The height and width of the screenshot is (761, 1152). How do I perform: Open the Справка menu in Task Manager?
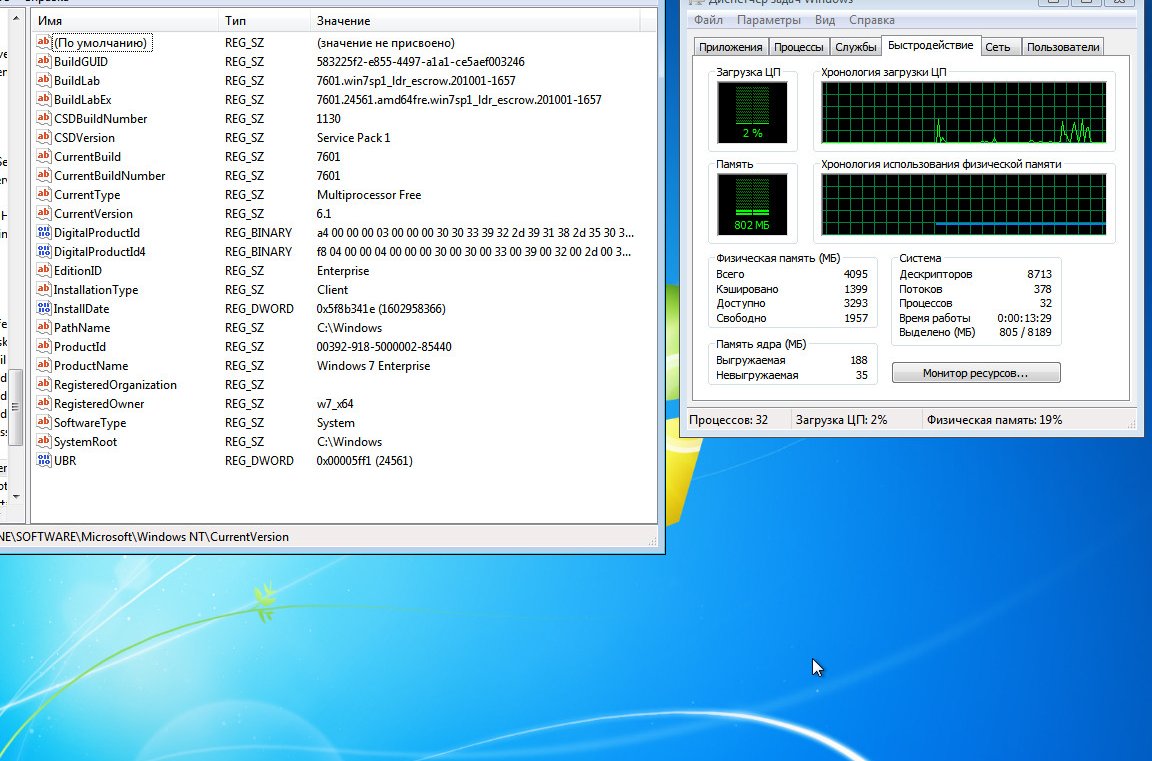tap(871, 20)
